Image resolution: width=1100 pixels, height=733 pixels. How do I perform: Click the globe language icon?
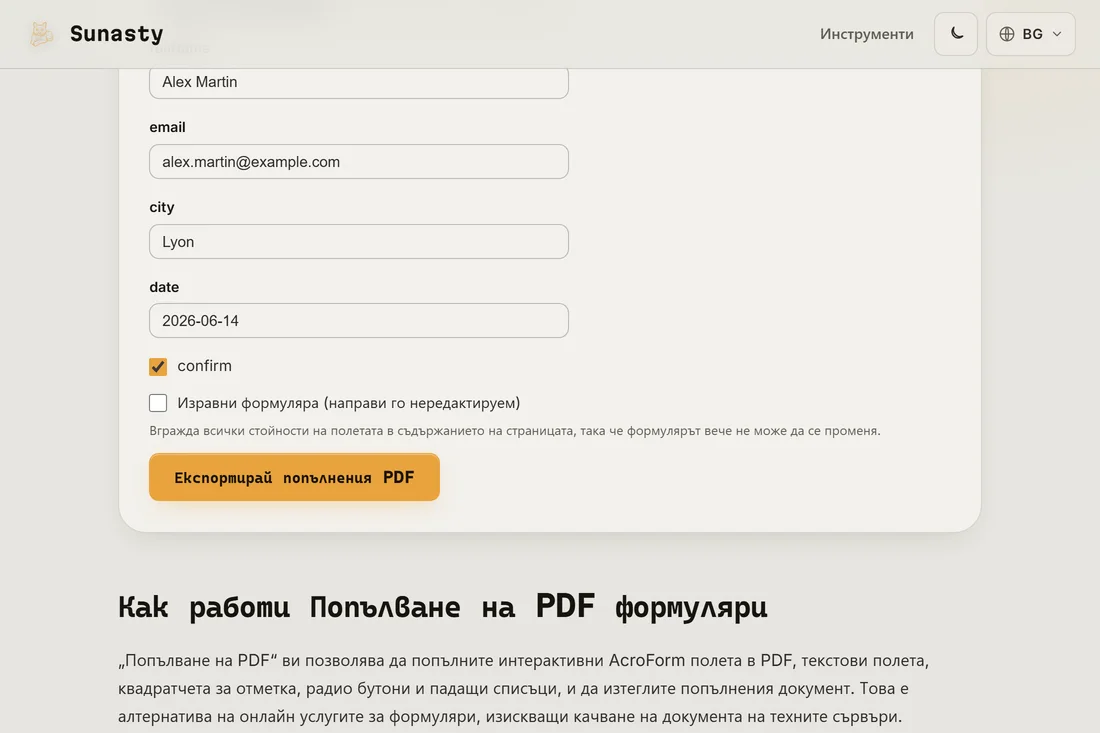(1007, 34)
